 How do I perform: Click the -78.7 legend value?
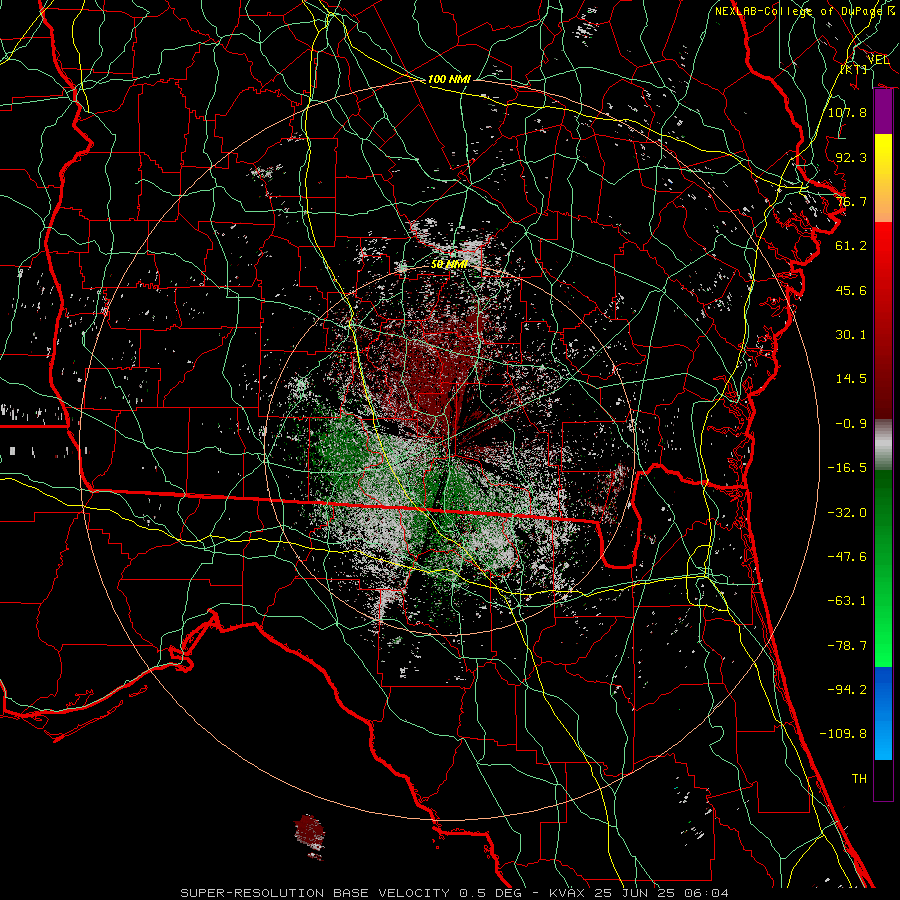[x=847, y=646]
